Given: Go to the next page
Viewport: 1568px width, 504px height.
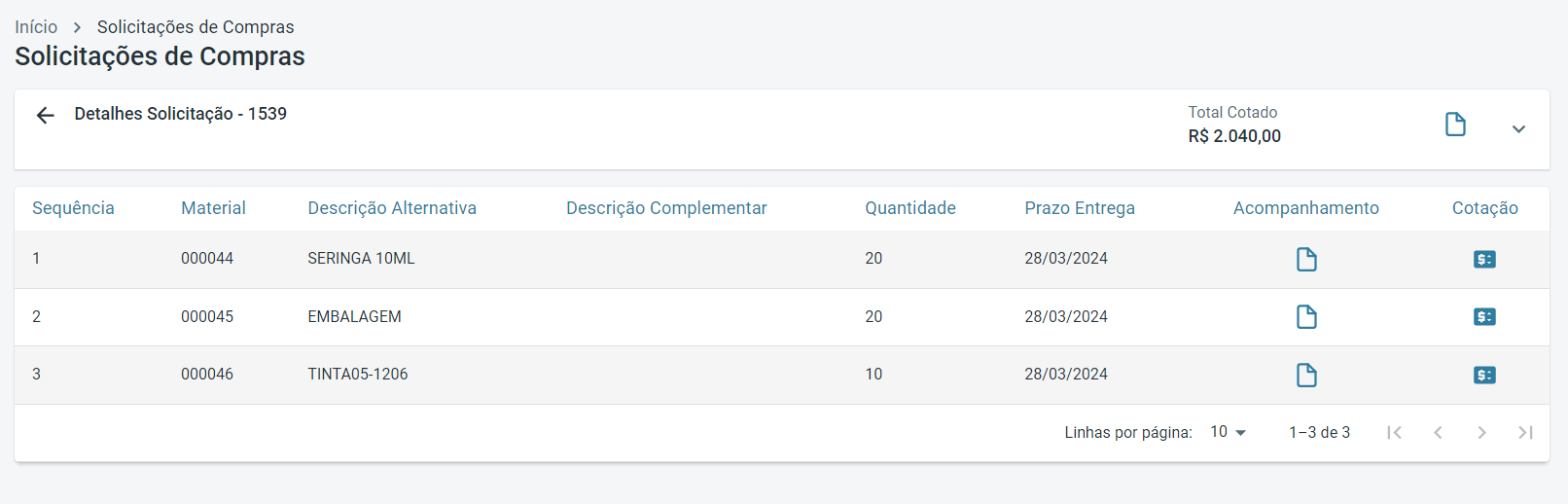Looking at the screenshot, I should (x=1481, y=433).
